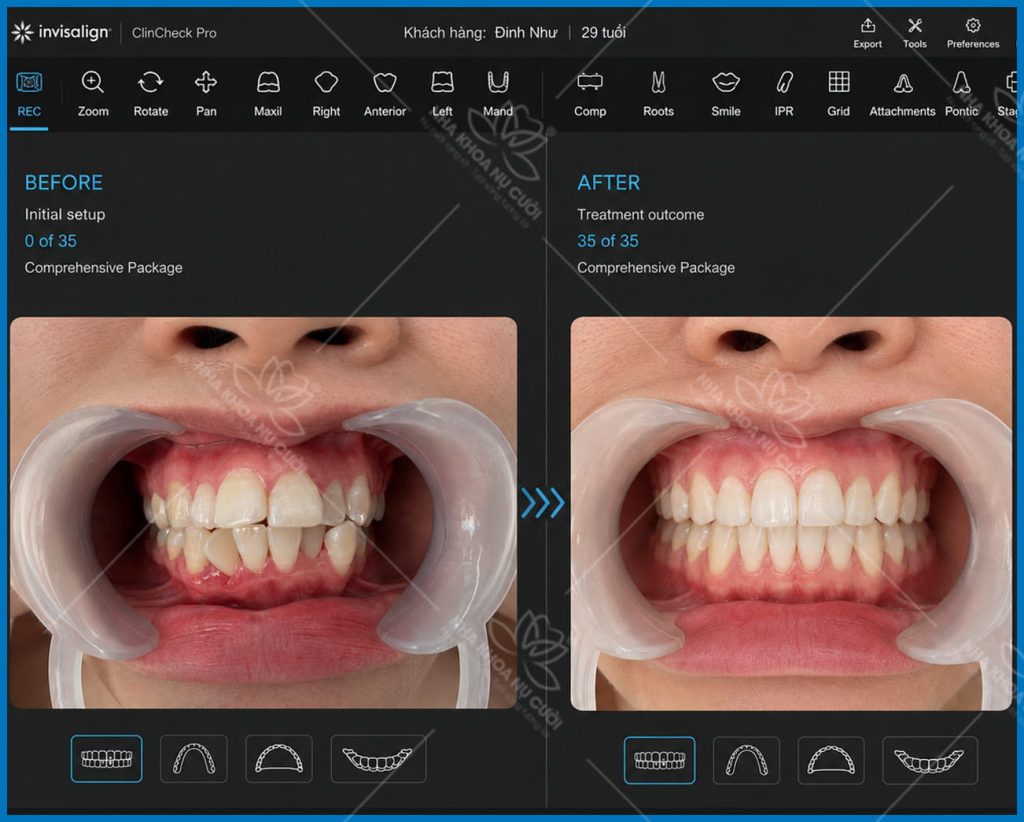1024x822 pixels.
Task: Open the Tools menu
Action: tap(914, 33)
